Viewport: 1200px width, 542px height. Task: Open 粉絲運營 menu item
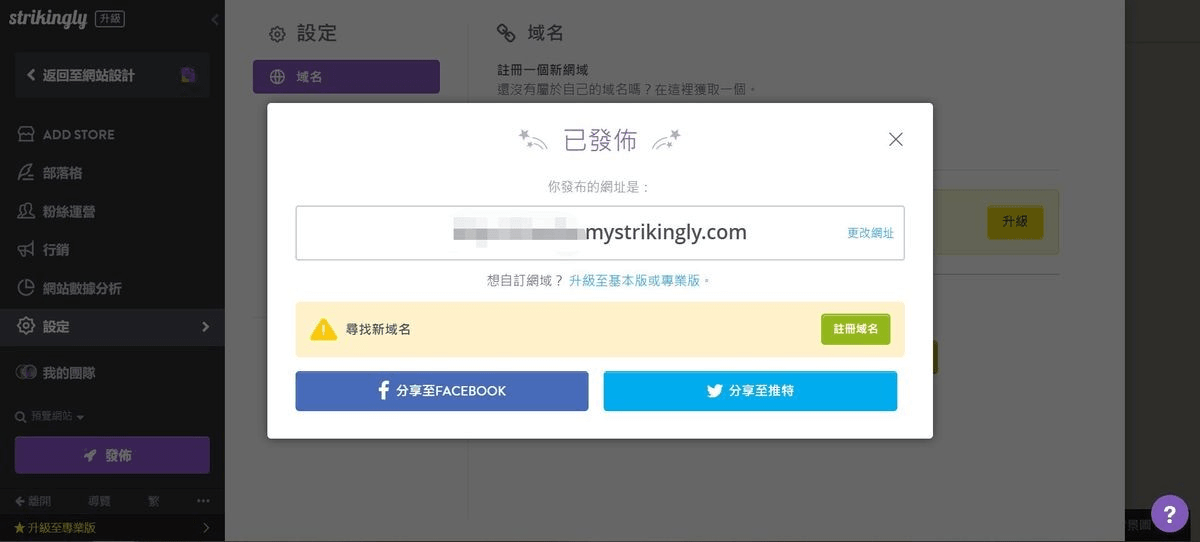(x=69, y=211)
